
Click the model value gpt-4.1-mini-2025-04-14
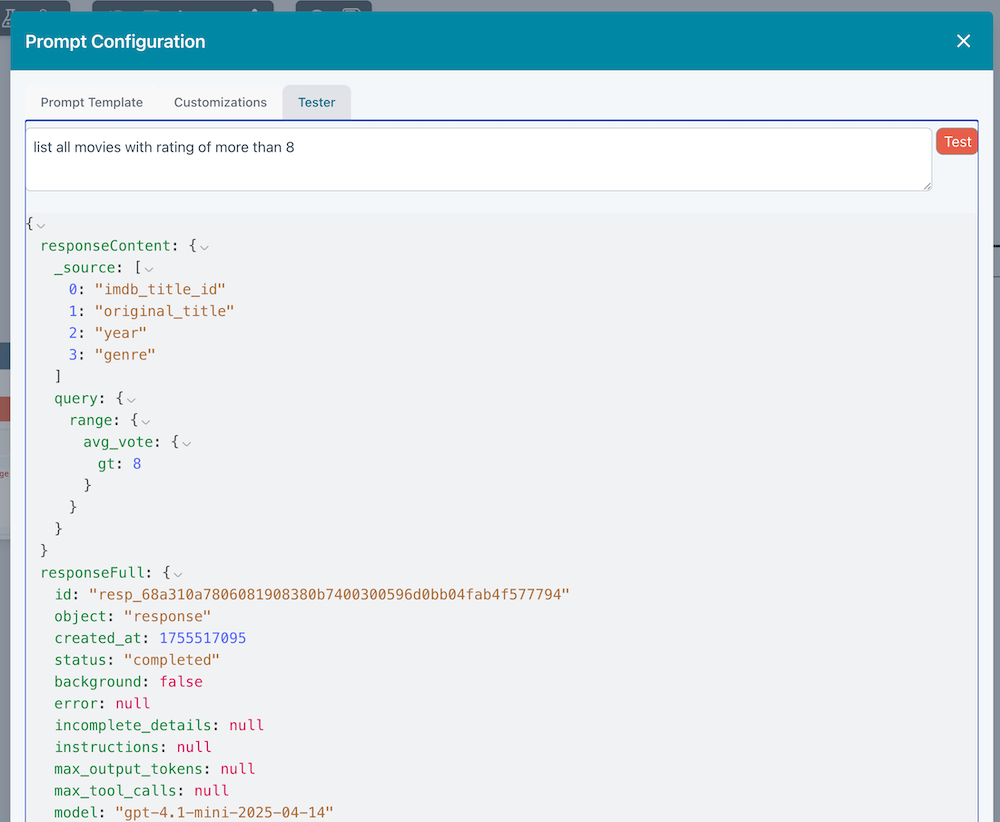(x=223, y=812)
